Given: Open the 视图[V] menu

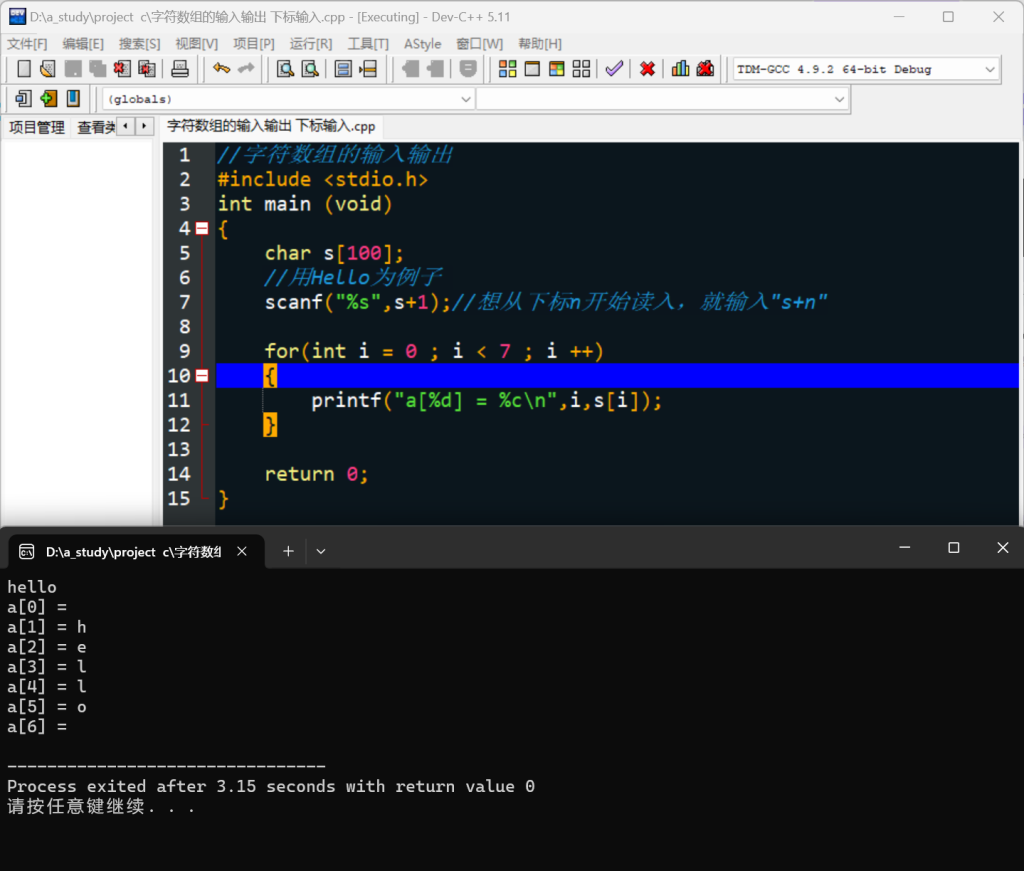Looking at the screenshot, I should point(197,44).
